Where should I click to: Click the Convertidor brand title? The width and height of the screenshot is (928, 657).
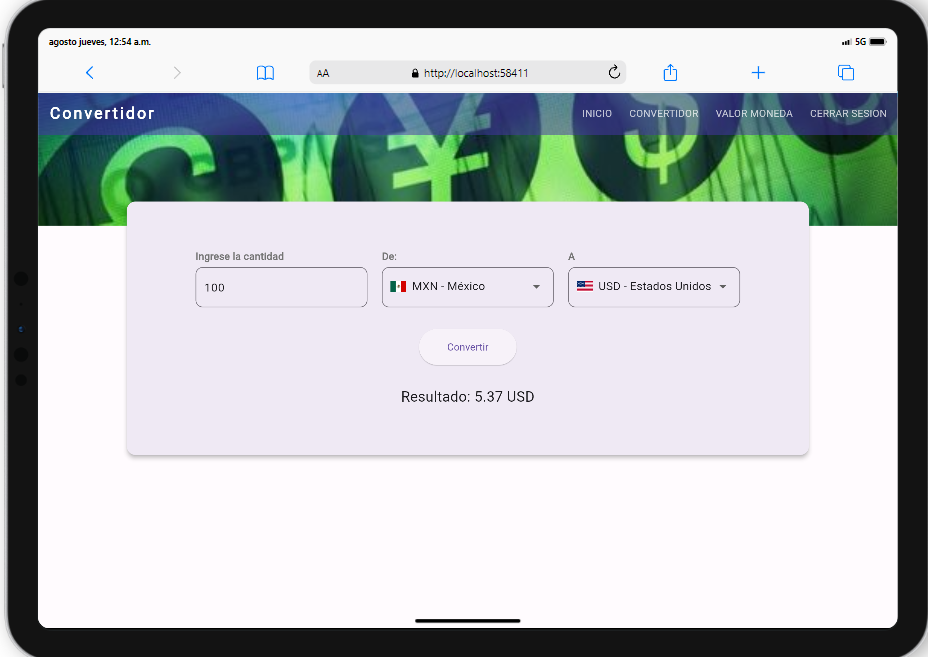click(x=102, y=114)
